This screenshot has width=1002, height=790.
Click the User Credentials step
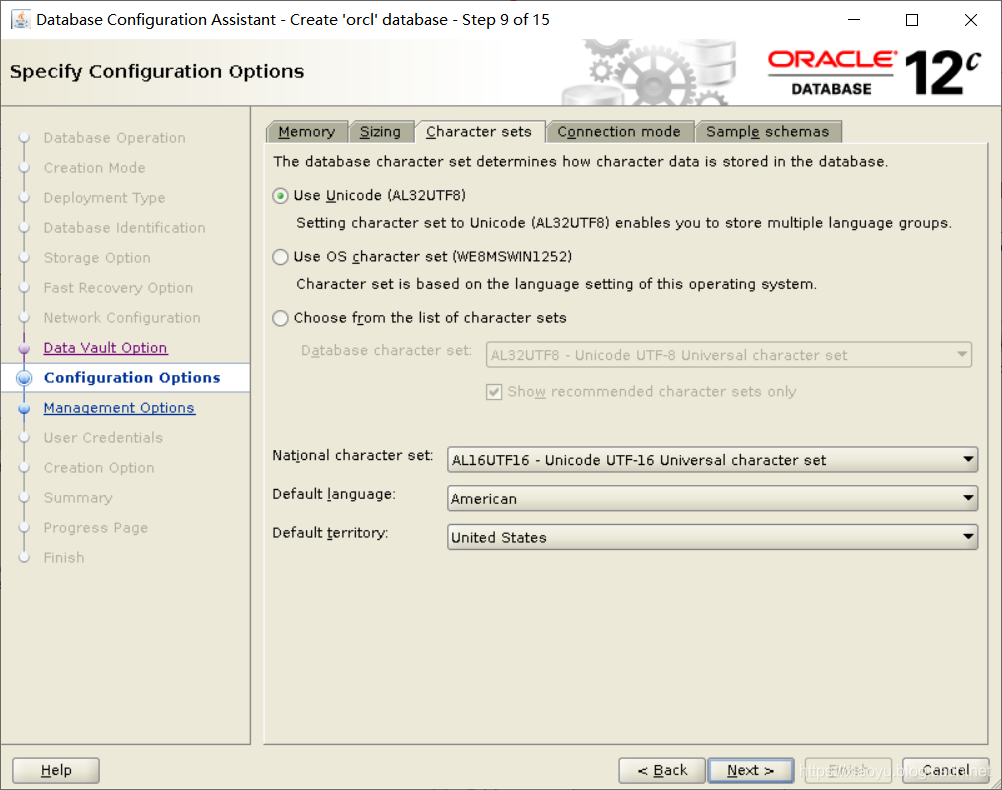104,438
